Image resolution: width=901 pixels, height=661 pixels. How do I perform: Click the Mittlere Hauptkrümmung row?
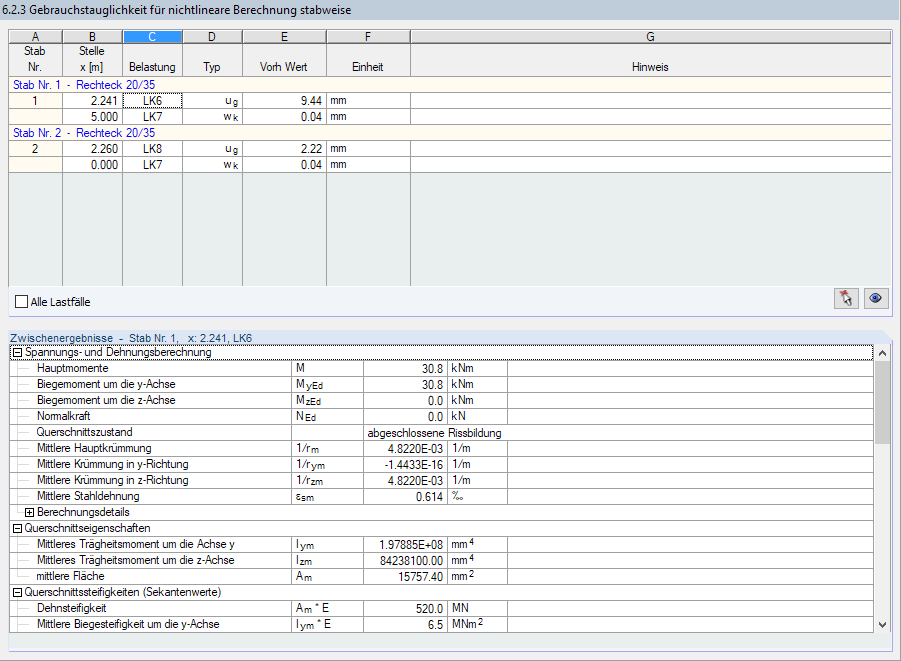(x=441, y=448)
